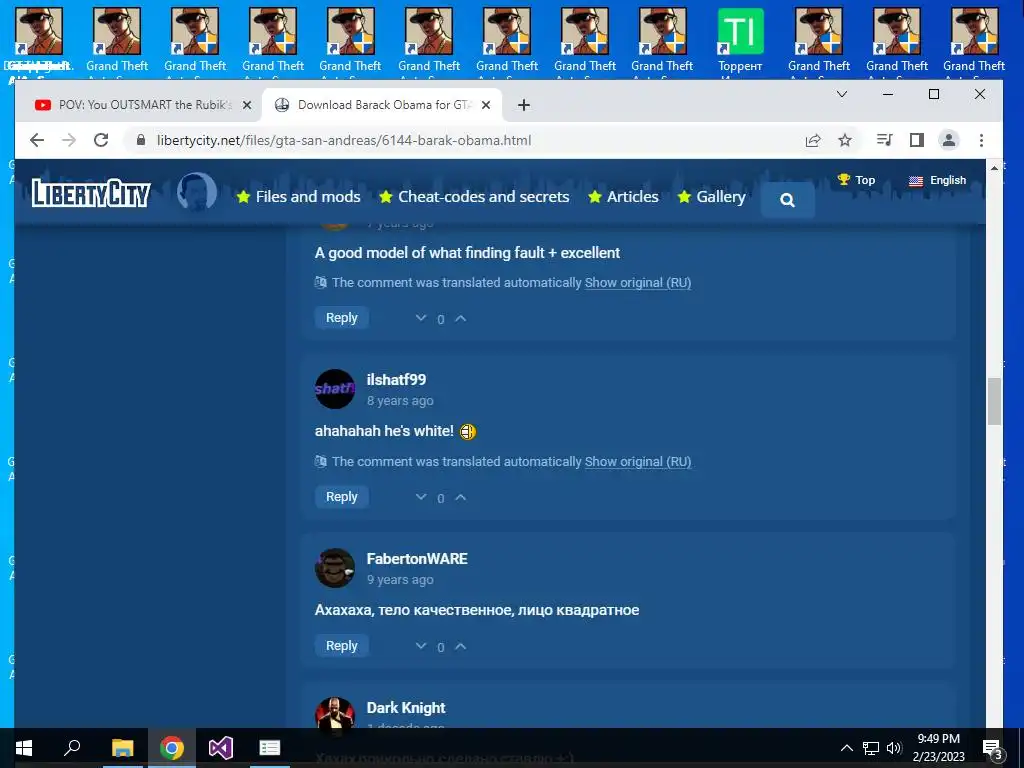This screenshot has width=1024, height=768.
Task: Open Cheat-codes and secrets menu
Action: pyautogui.click(x=474, y=197)
